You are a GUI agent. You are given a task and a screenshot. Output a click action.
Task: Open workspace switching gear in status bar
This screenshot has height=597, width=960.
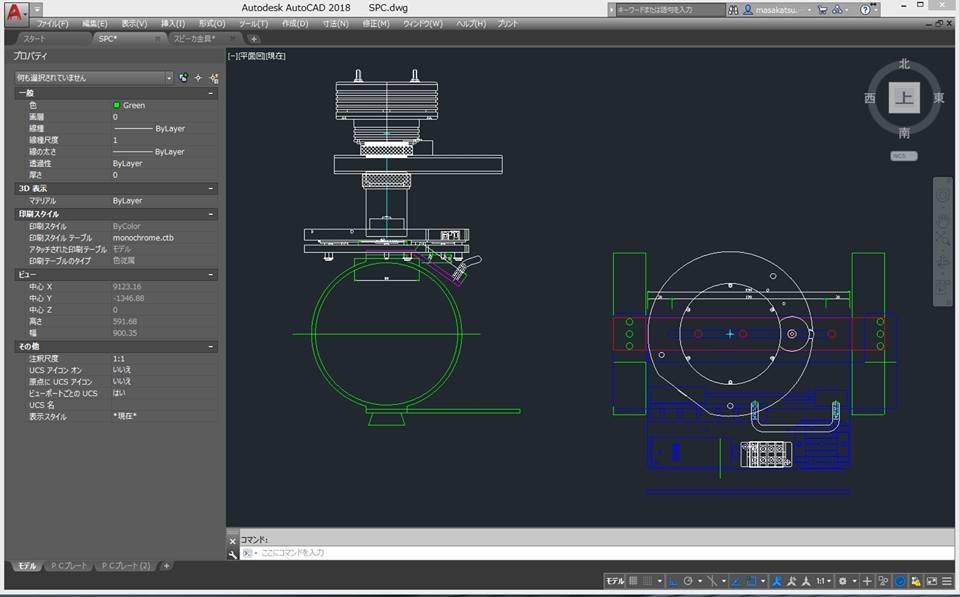coord(843,581)
